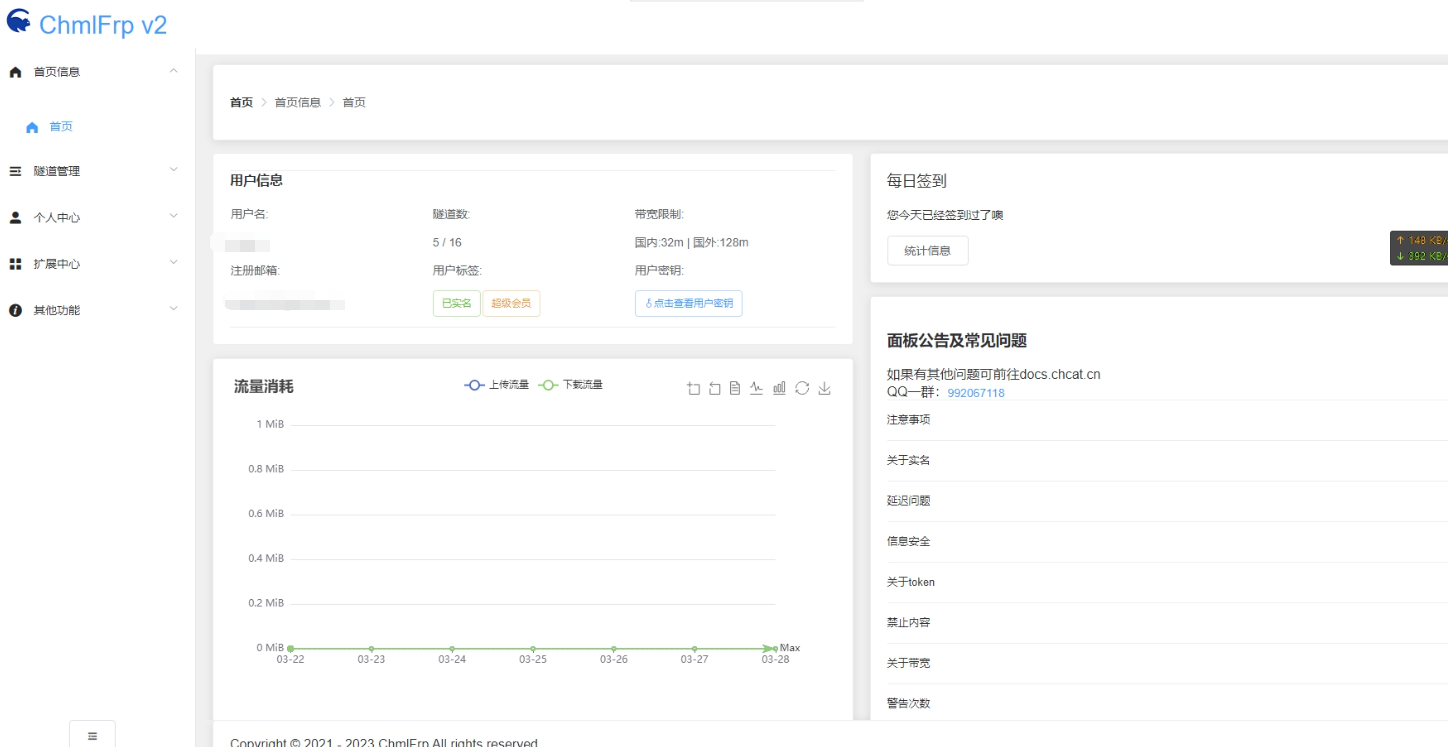Click the ChmlFrp cat logo
Image resolution: width=1448 pixels, height=747 pixels.
pos(17,21)
